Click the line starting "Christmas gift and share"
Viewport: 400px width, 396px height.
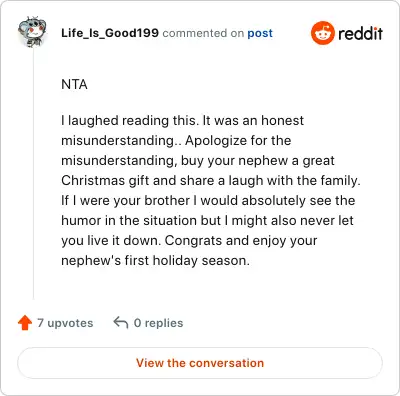pyautogui.click(x=211, y=180)
